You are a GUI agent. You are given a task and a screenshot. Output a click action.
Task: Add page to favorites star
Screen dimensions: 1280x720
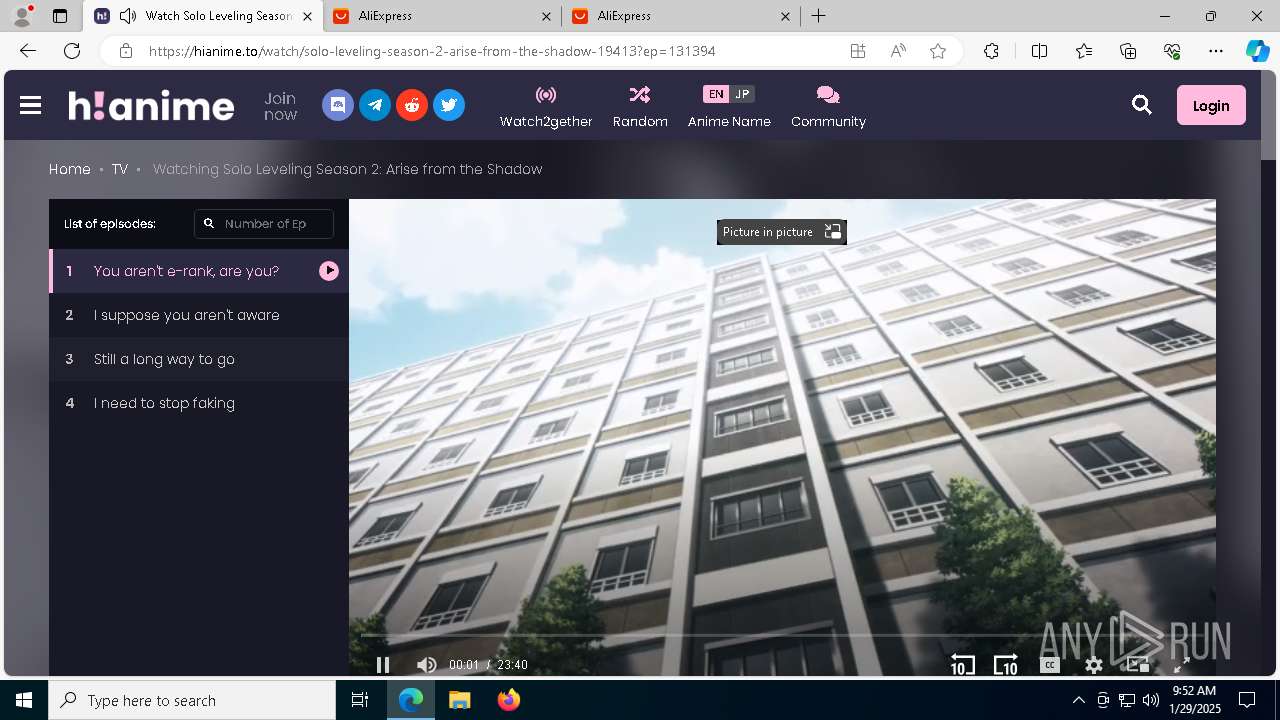(x=938, y=51)
